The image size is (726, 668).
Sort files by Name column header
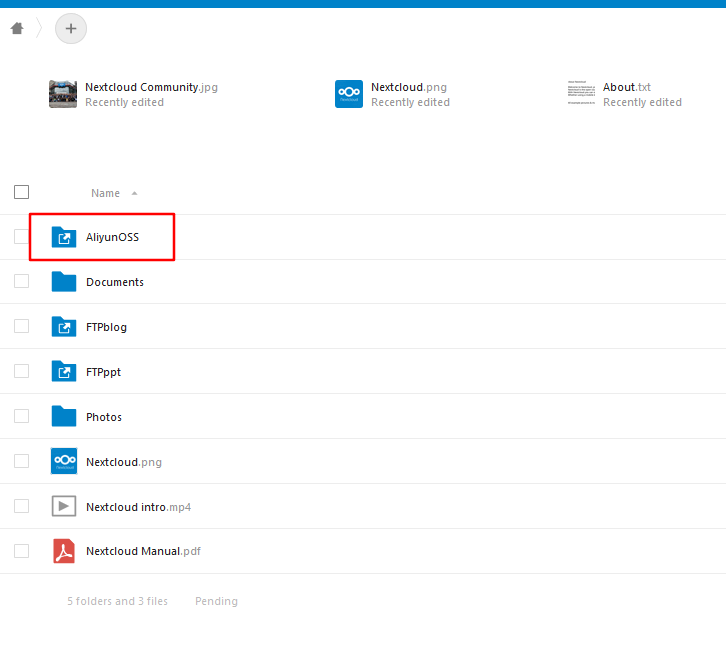tap(105, 193)
